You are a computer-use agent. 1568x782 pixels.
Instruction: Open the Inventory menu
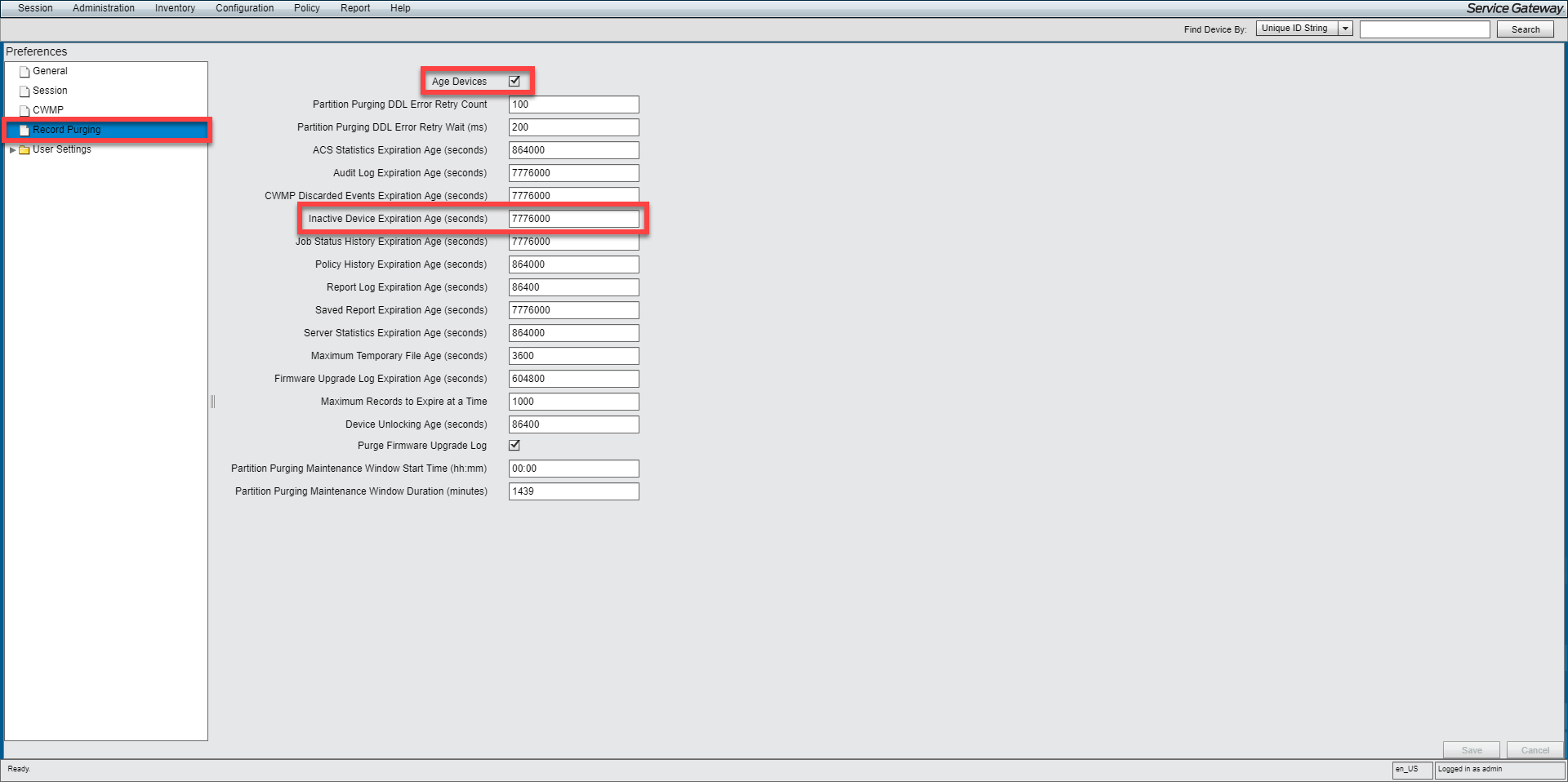175,8
